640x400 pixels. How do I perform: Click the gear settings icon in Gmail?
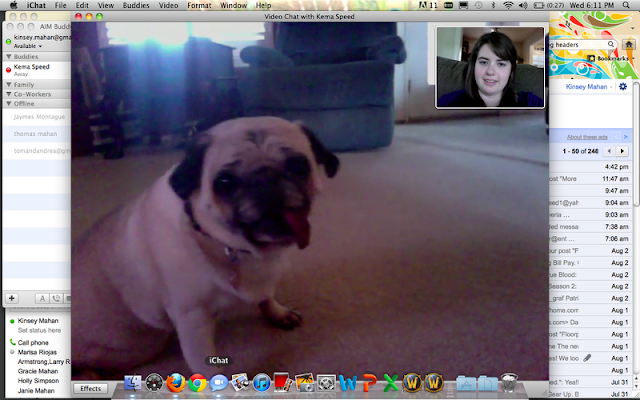[623, 87]
